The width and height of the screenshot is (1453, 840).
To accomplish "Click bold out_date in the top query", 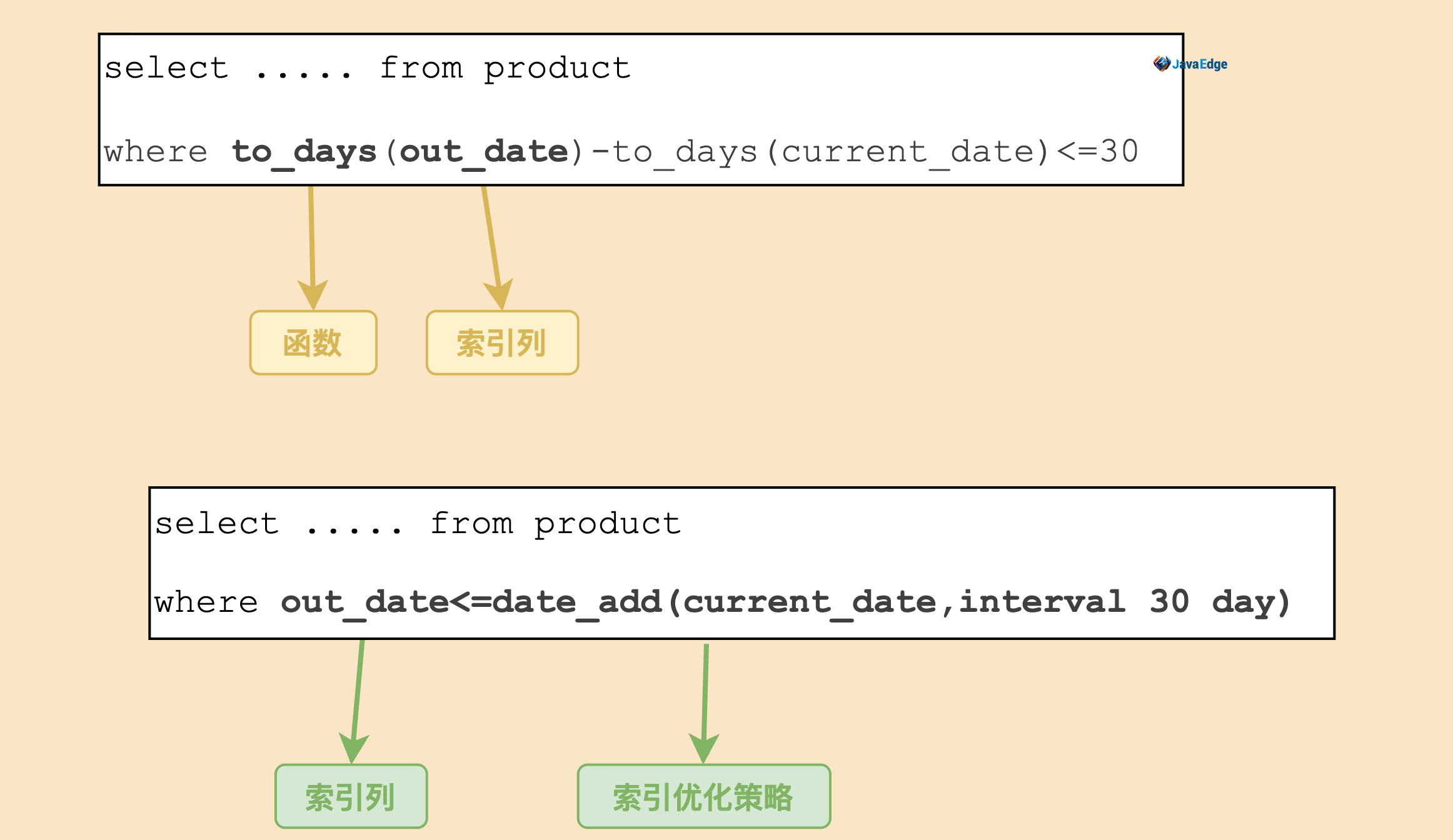I will [483, 152].
